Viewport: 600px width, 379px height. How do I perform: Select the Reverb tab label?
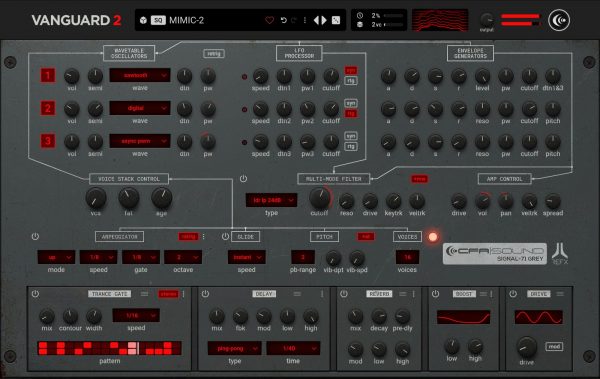click(x=379, y=294)
